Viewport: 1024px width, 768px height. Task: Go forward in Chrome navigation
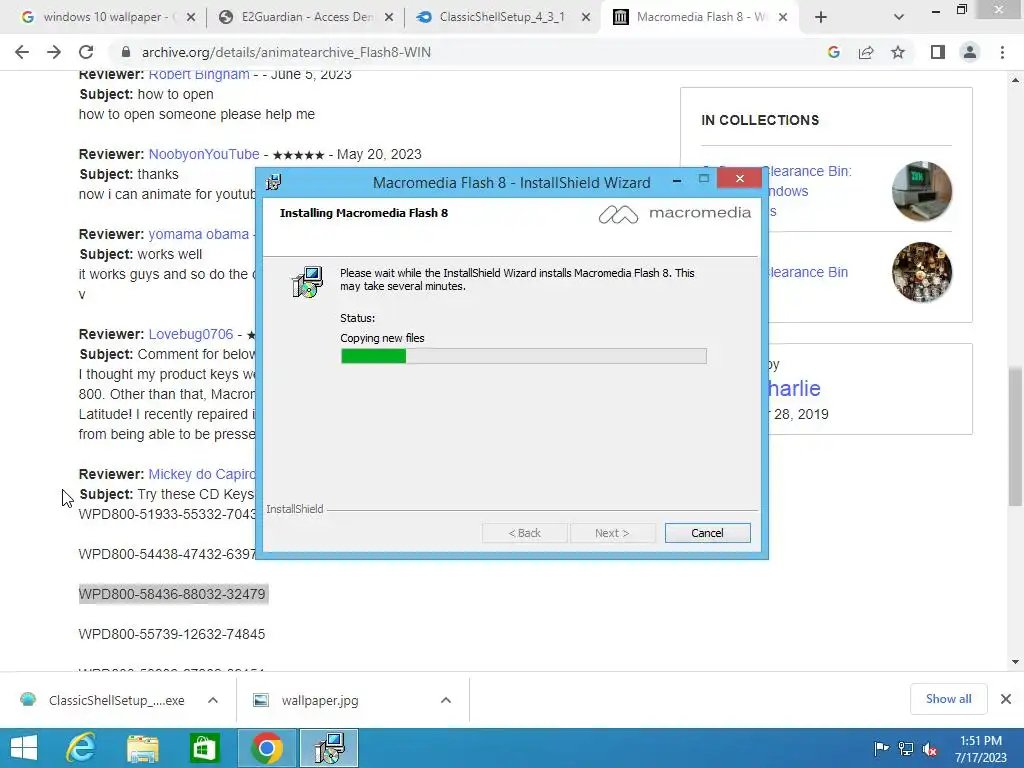tap(54, 52)
